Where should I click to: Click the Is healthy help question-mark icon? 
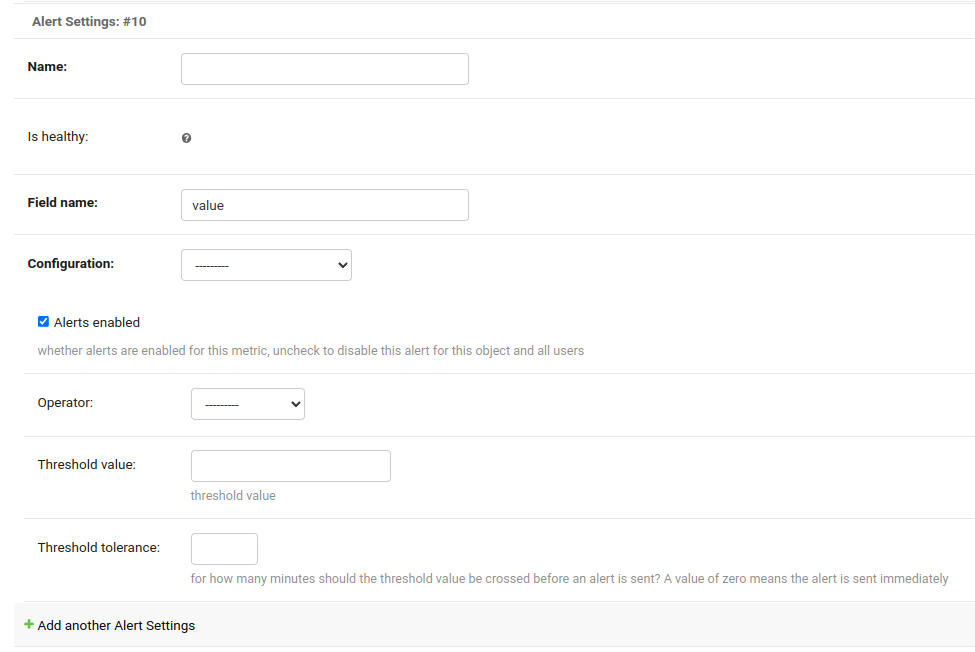pyautogui.click(x=186, y=138)
